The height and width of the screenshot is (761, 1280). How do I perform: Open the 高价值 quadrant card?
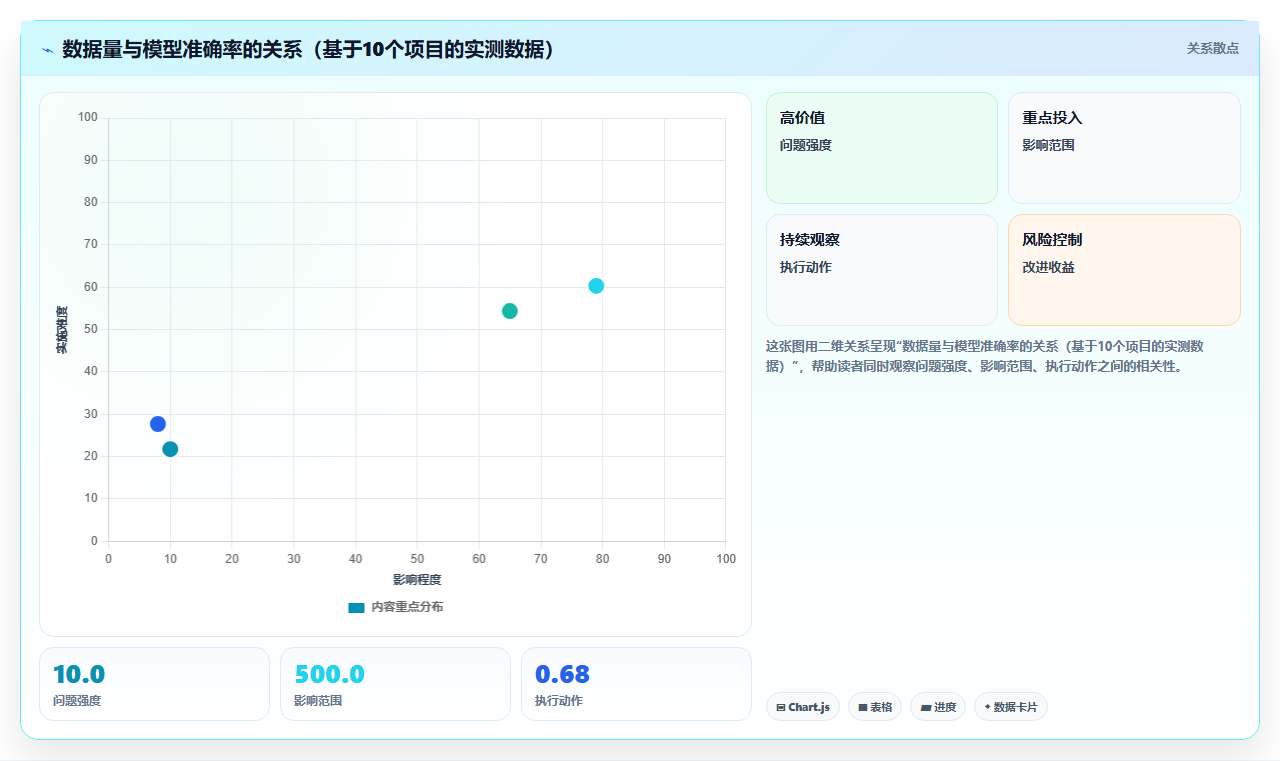882,148
